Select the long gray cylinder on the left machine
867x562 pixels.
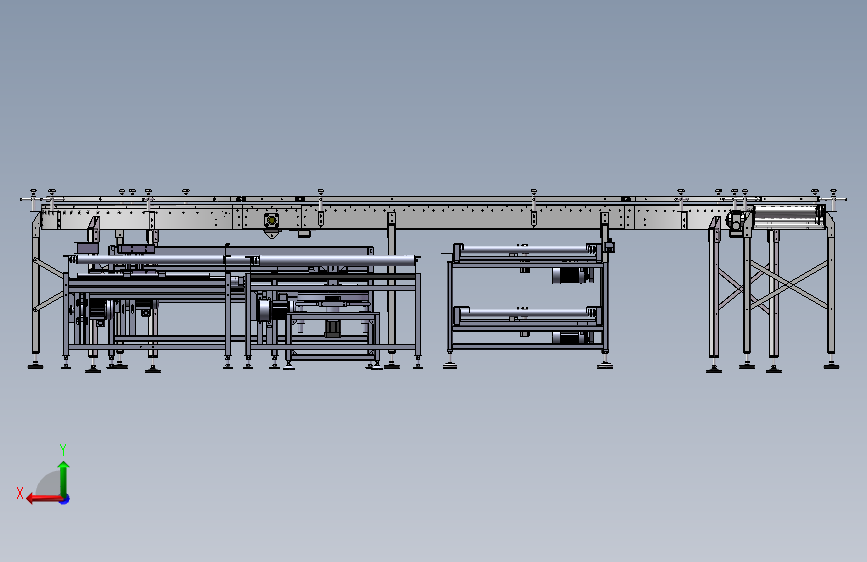(244, 260)
